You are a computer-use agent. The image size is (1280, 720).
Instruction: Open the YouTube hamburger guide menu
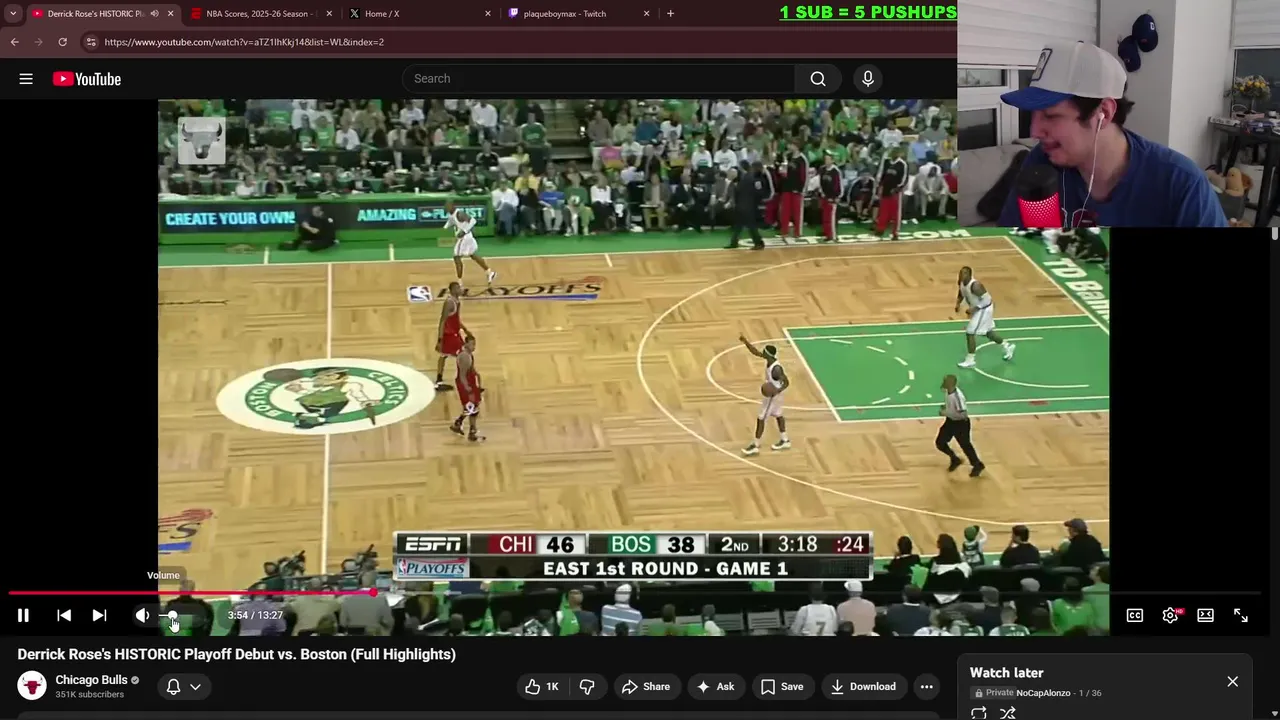click(x=26, y=79)
